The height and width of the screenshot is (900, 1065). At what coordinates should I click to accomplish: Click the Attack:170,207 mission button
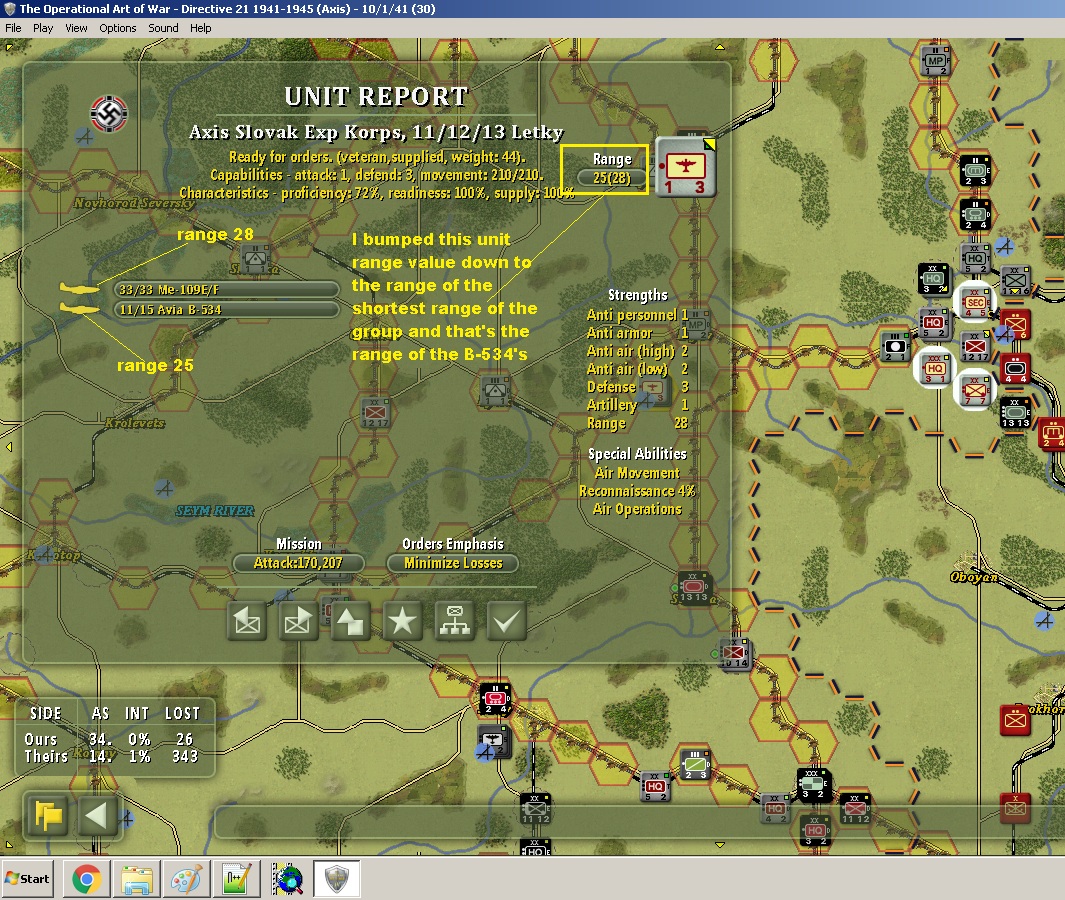(x=298, y=563)
